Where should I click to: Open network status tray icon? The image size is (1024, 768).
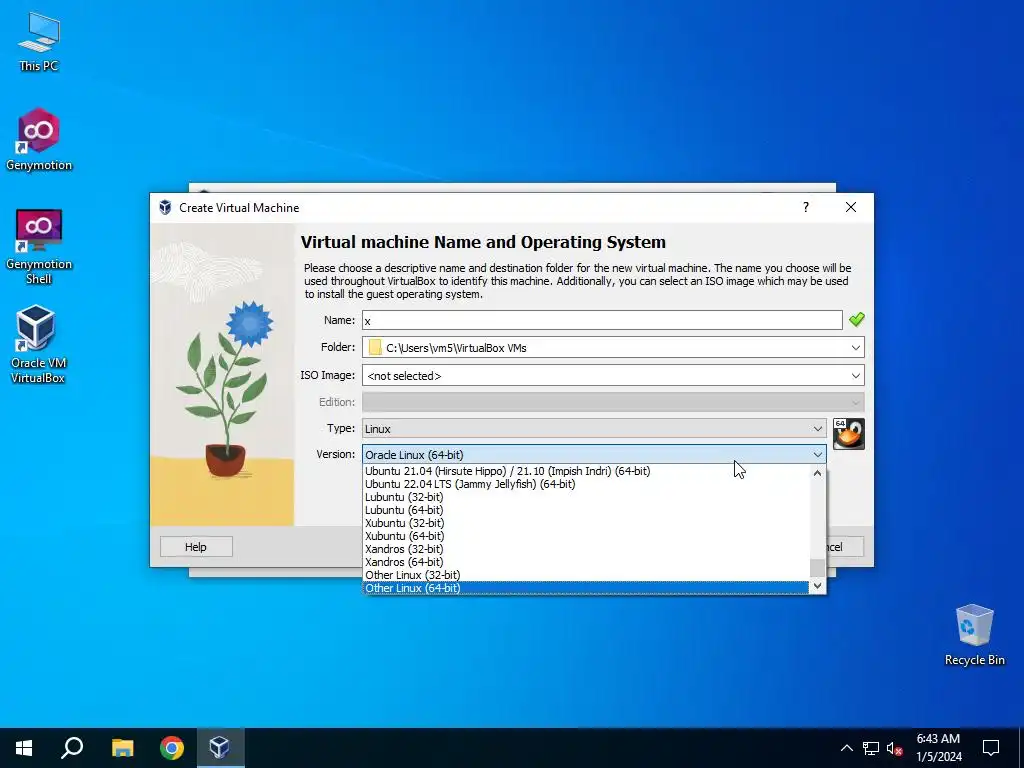click(x=871, y=748)
